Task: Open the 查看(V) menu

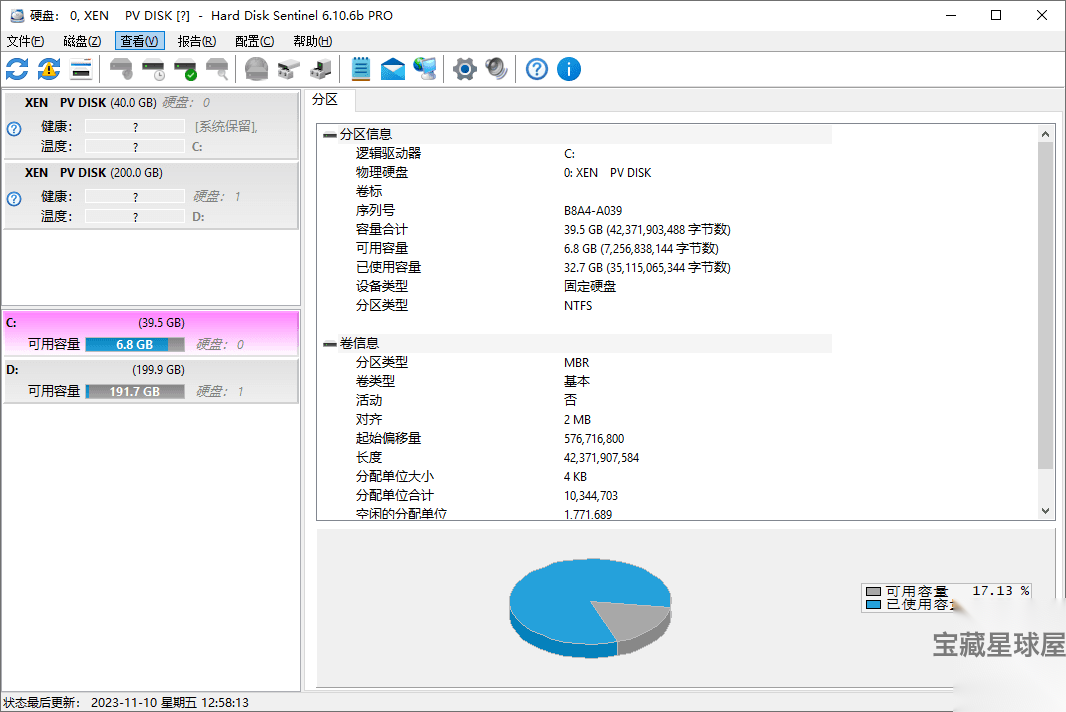Action: [x=139, y=41]
